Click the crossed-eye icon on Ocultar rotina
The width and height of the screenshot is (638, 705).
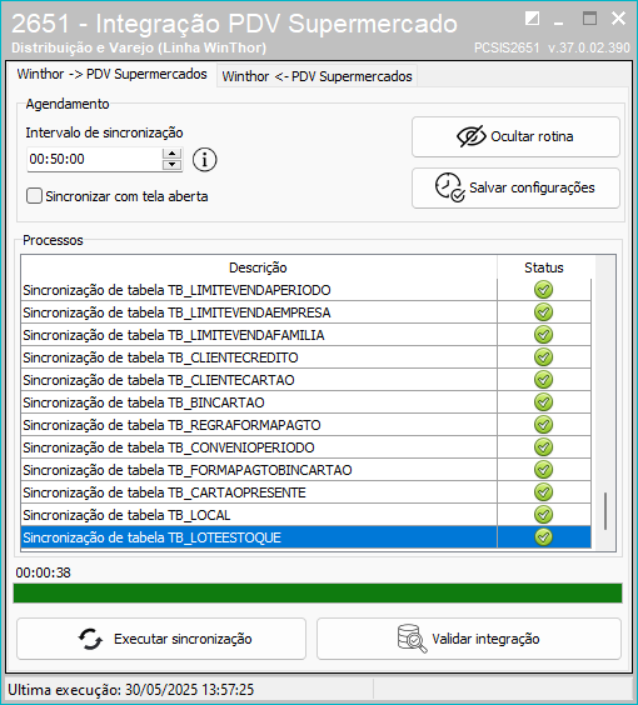[x=471, y=136]
